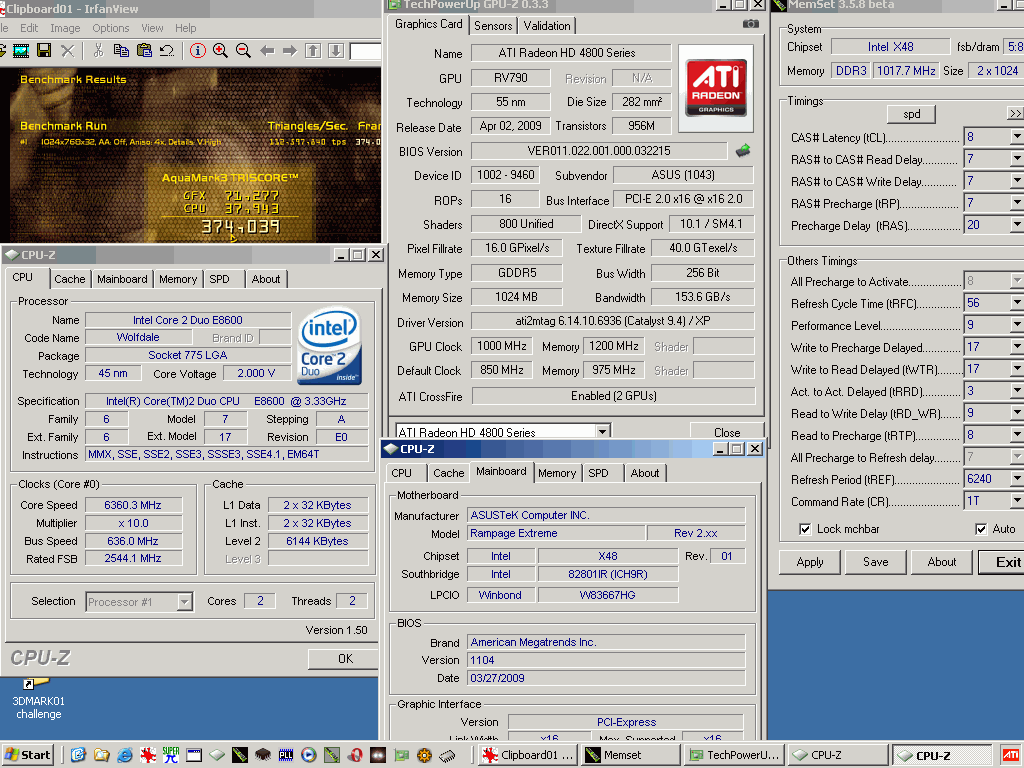
Task: Launch Internet Explorer from quick launch
Action: [x=124, y=755]
